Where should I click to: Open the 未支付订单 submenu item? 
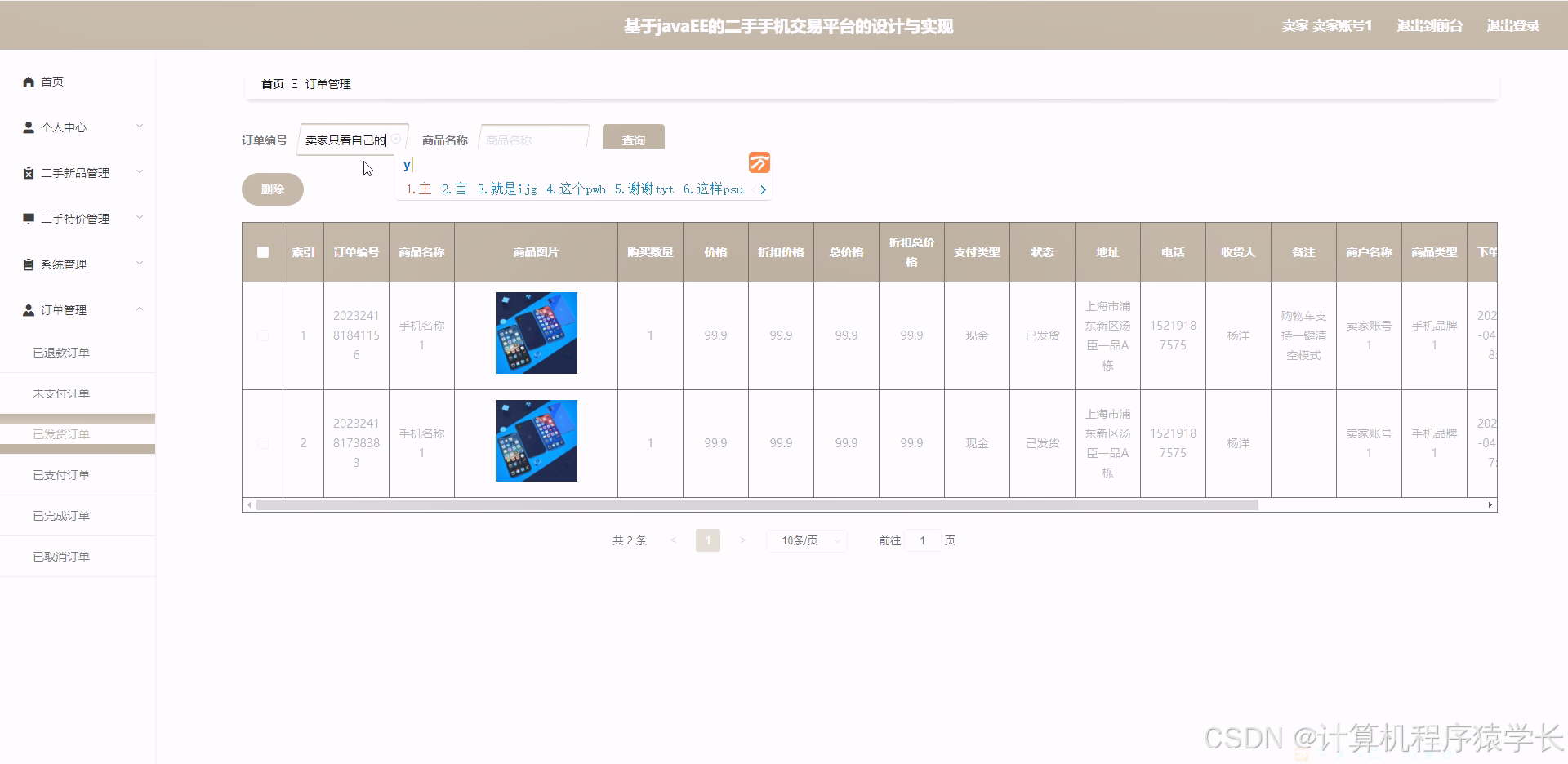[x=78, y=393]
